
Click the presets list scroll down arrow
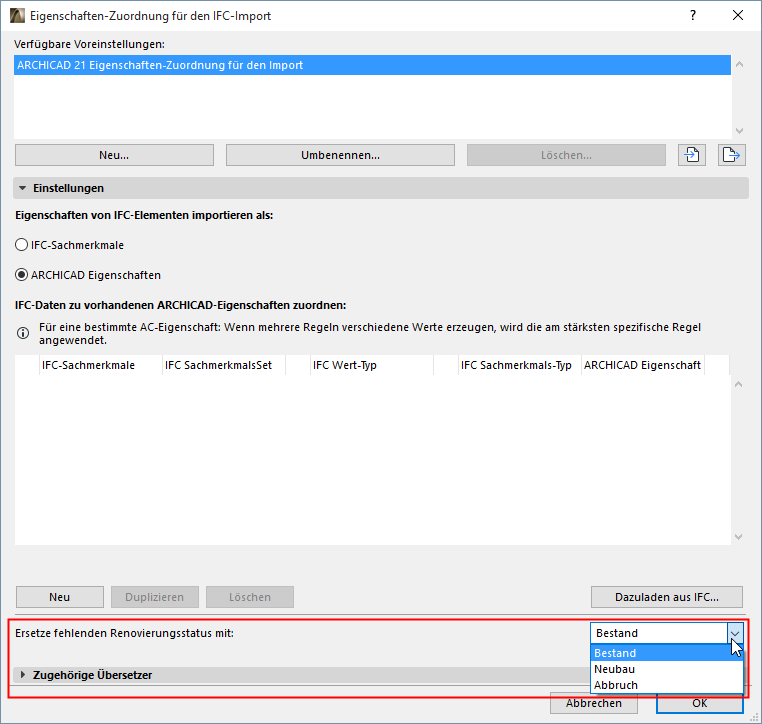pyautogui.click(x=739, y=131)
